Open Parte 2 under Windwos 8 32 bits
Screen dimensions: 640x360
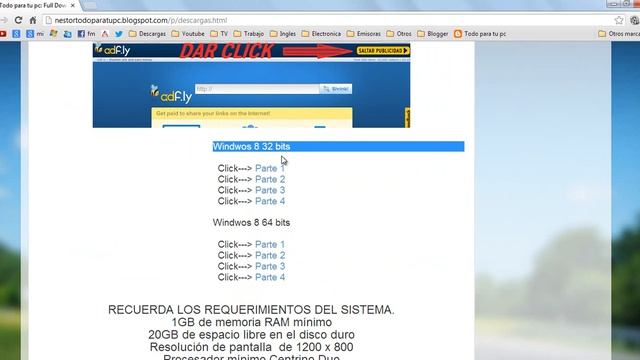pyautogui.click(x=270, y=179)
